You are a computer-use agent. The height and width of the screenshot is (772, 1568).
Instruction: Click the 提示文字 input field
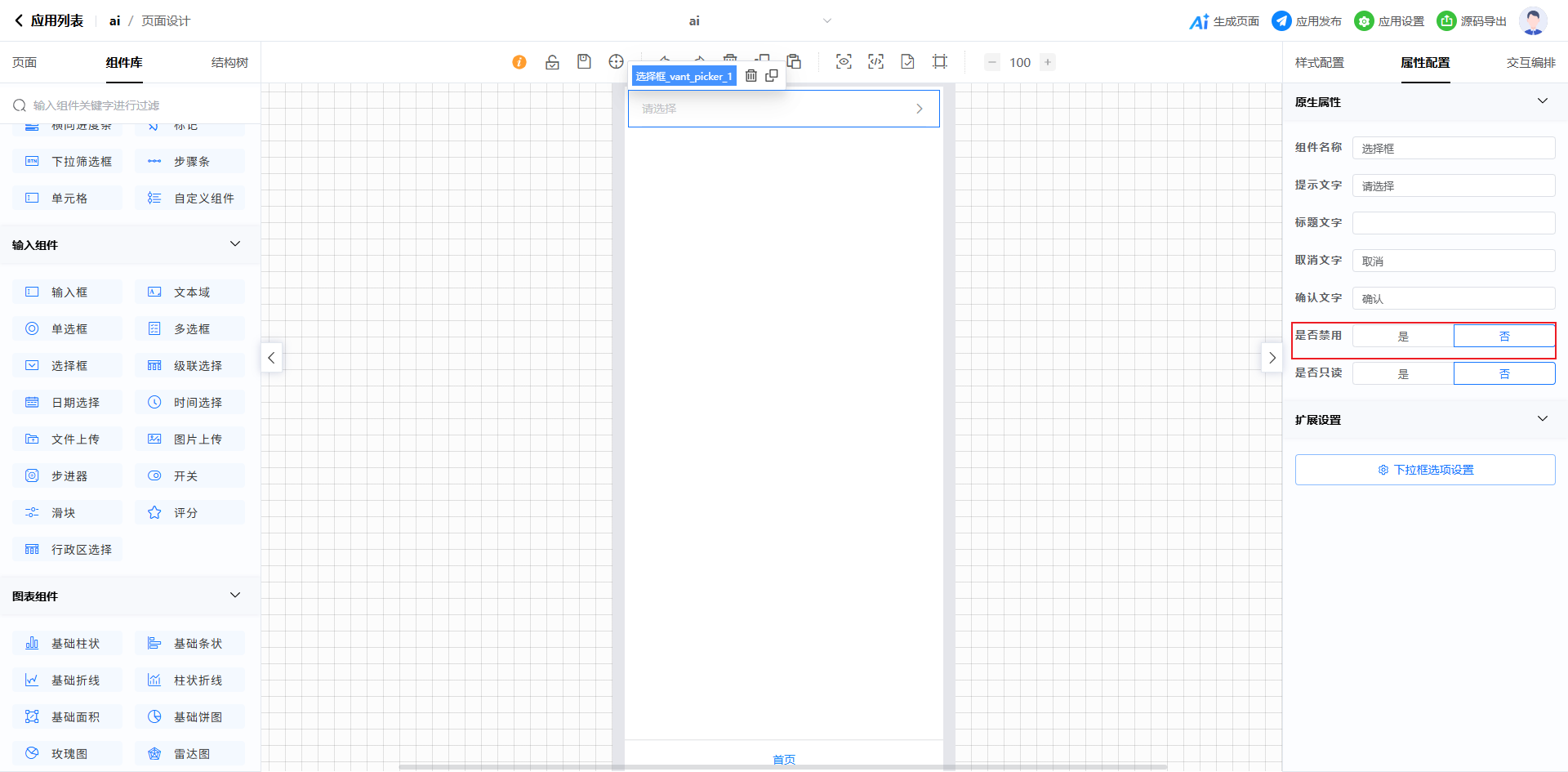point(1453,186)
